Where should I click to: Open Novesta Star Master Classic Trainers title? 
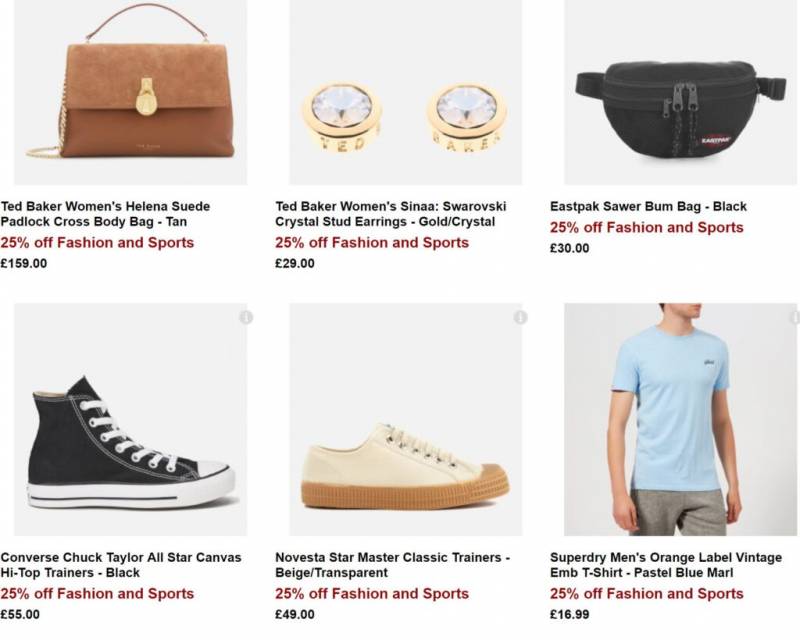392,565
